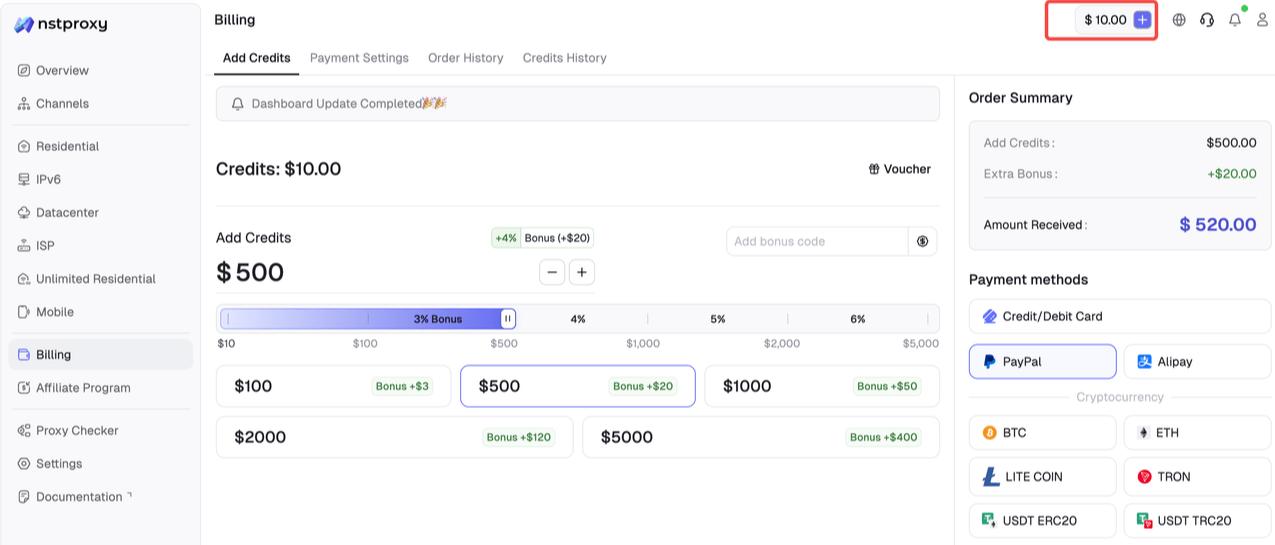Choose TRON payment option

click(1198, 477)
